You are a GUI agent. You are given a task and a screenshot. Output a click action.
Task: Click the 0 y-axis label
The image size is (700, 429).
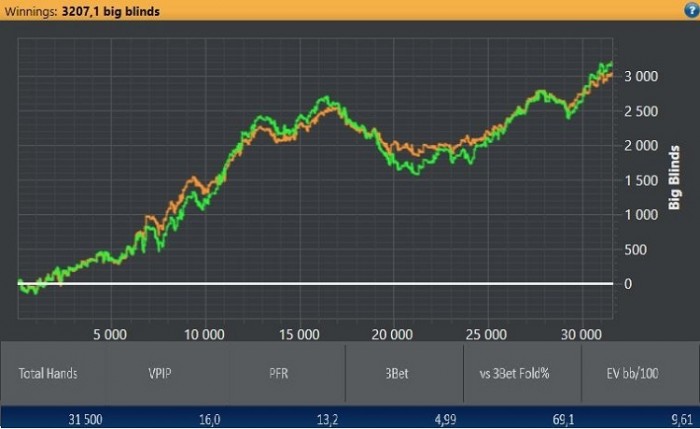(x=628, y=284)
